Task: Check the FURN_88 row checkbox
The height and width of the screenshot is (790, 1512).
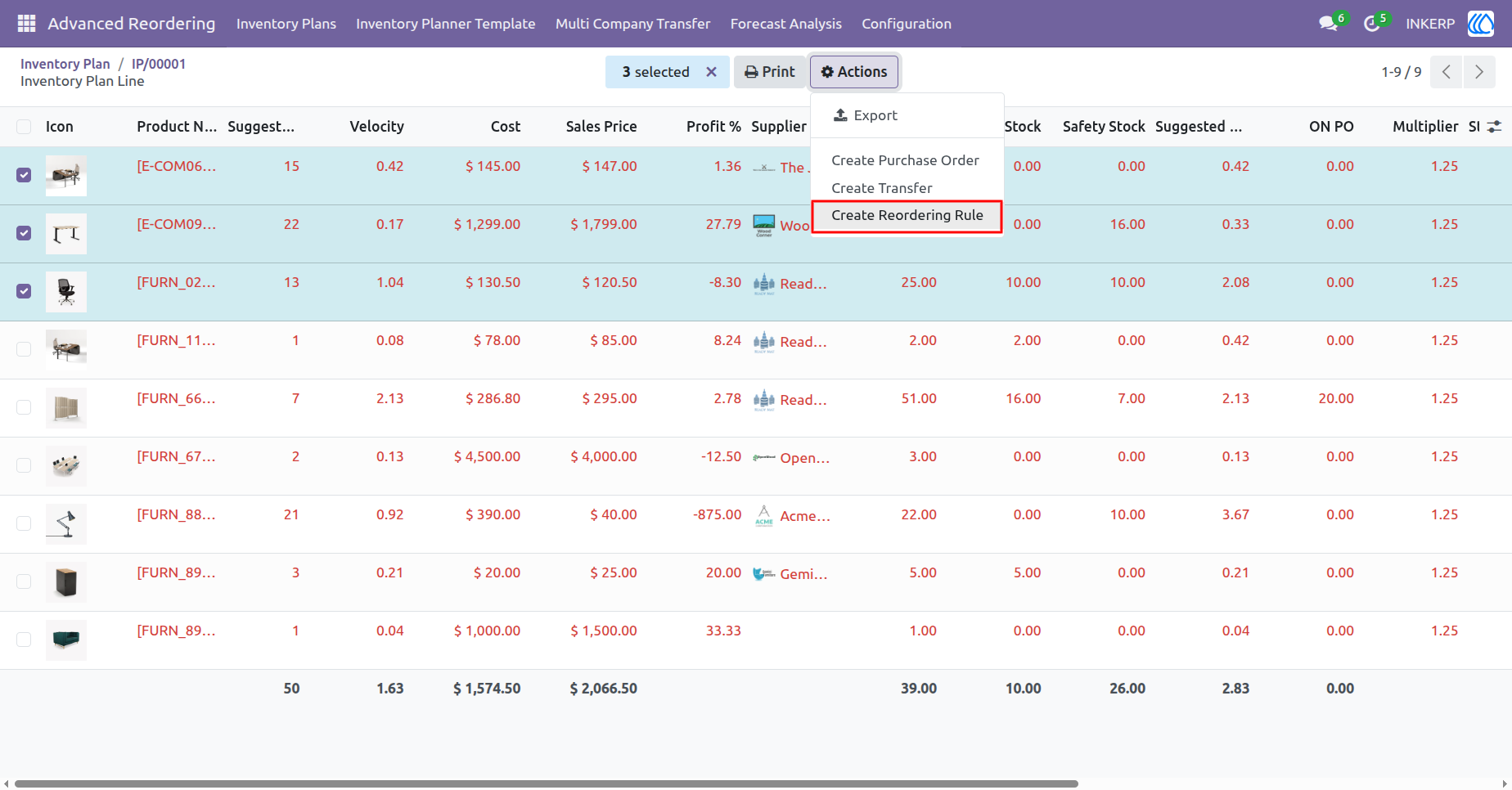Action: [24, 523]
